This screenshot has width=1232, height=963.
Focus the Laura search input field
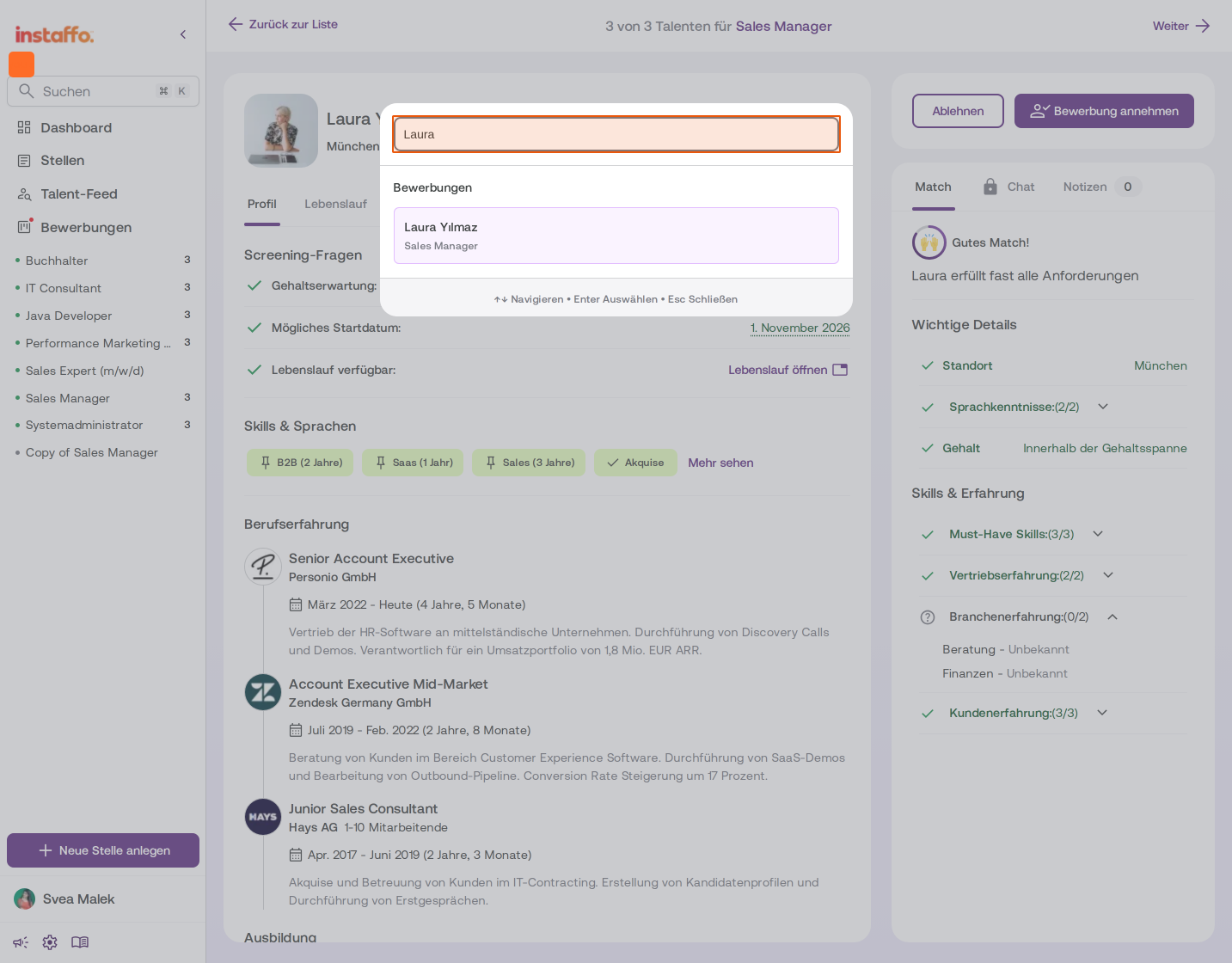[x=616, y=134]
